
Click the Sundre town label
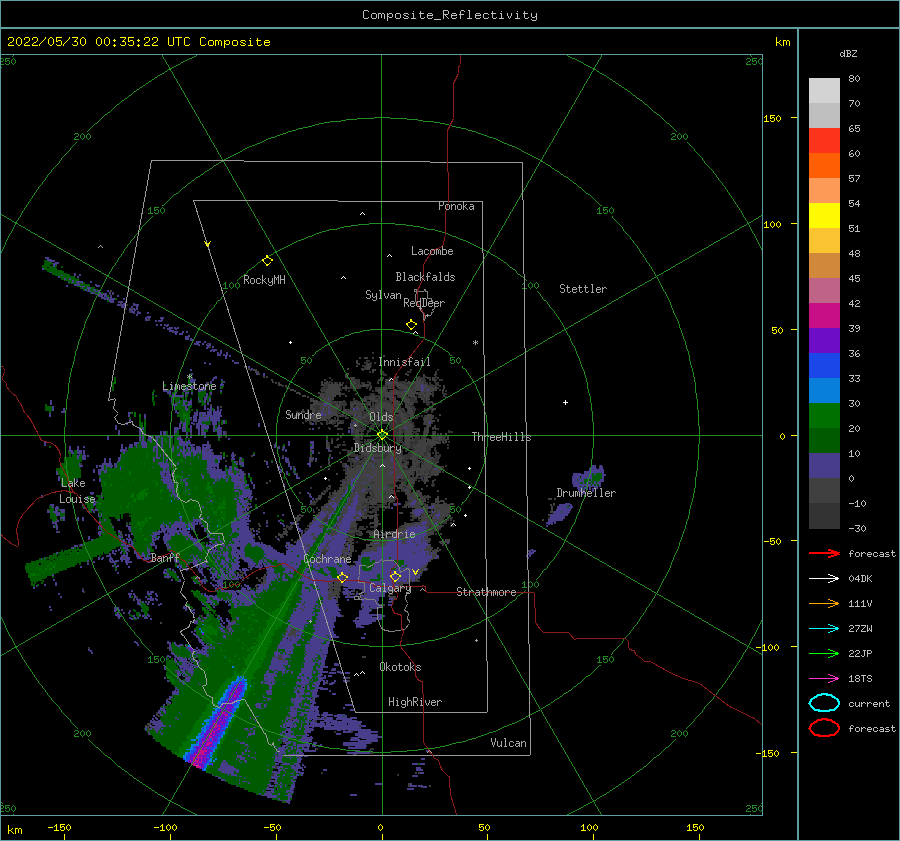pos(303,414)
